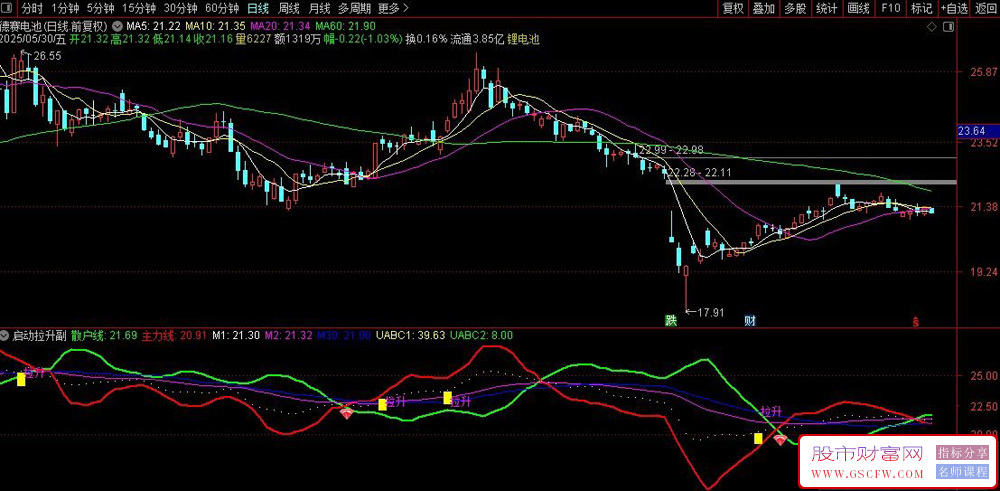Click the MA20: 21.34 label
Viewport: 1000px width, 491px height.
281,26
